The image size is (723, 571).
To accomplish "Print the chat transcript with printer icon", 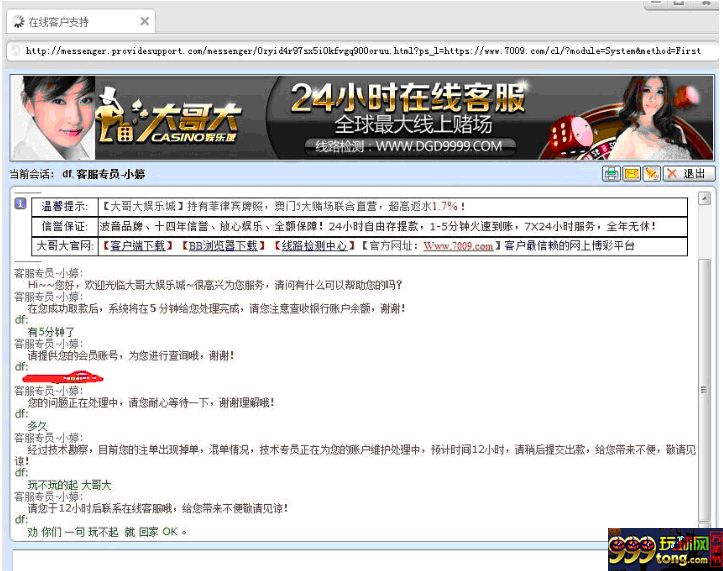I will (x=611, y=174).
